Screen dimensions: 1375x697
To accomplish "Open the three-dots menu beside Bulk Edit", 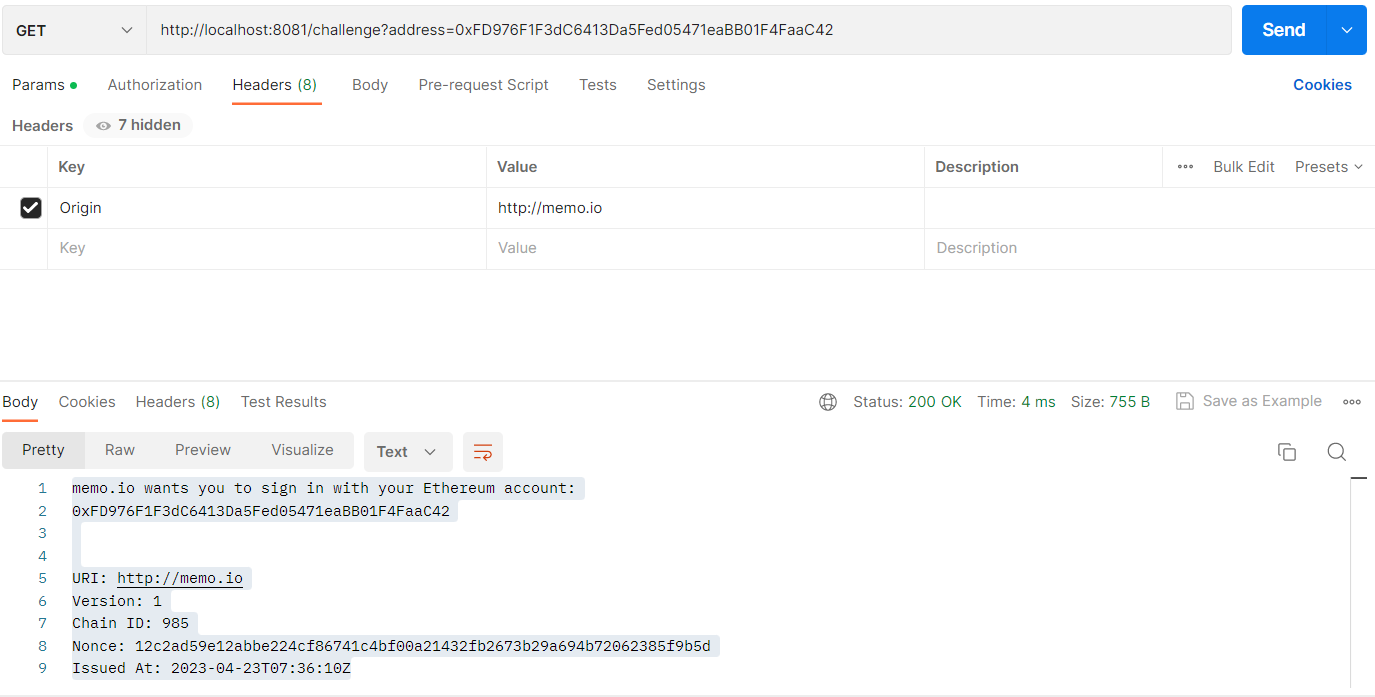I will (x=1185, y=167).
